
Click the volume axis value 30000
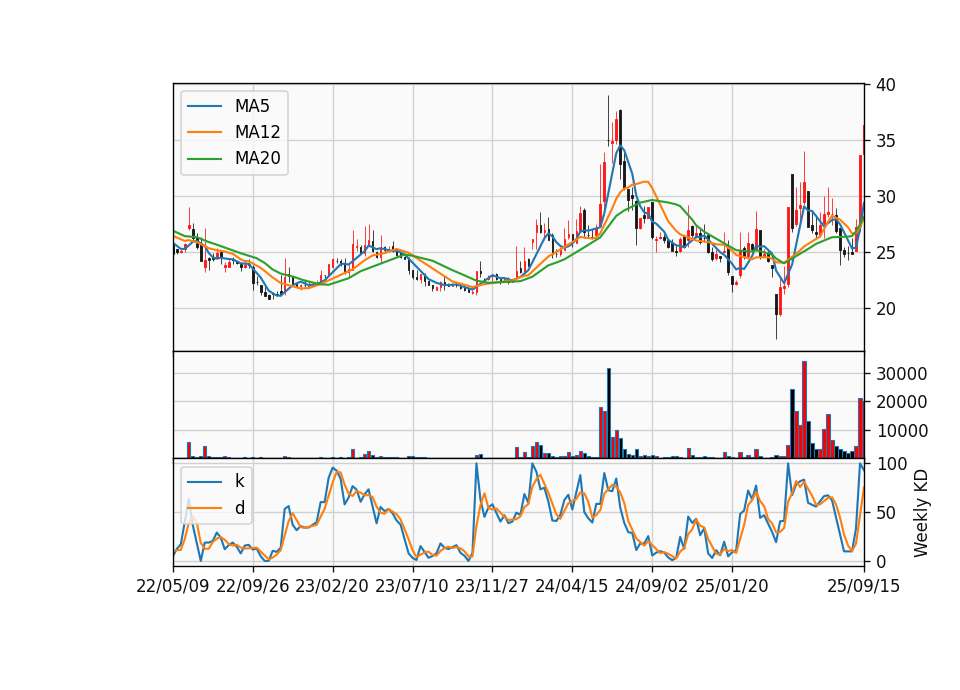(901, 373)
